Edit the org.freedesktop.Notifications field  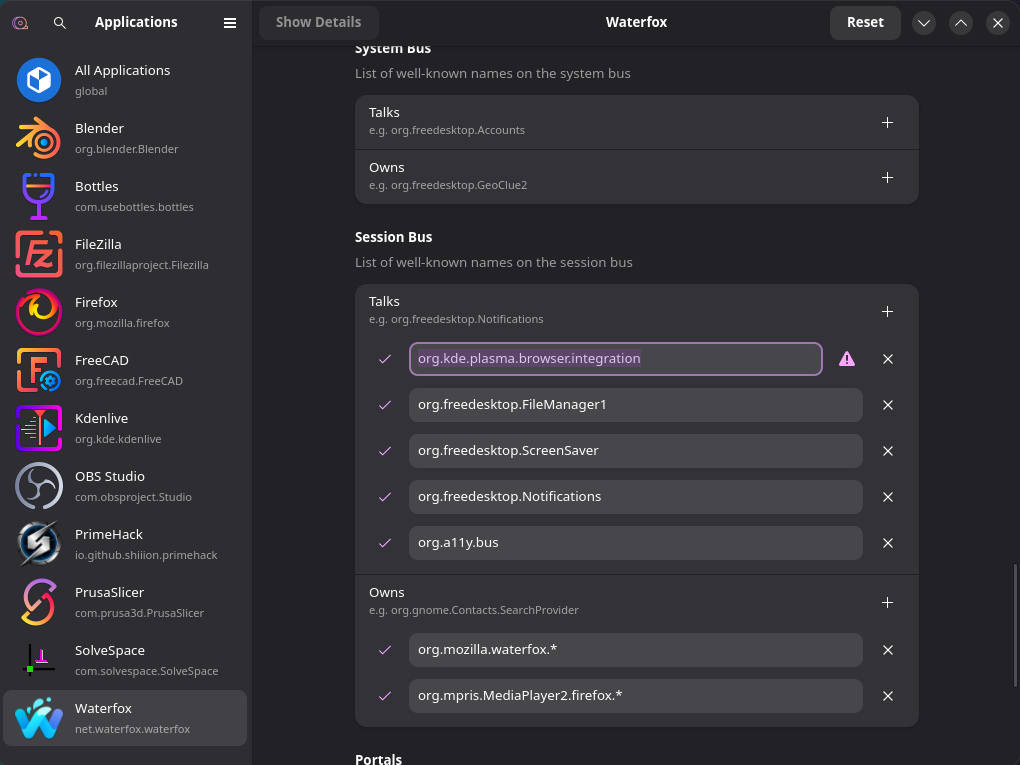636,497
